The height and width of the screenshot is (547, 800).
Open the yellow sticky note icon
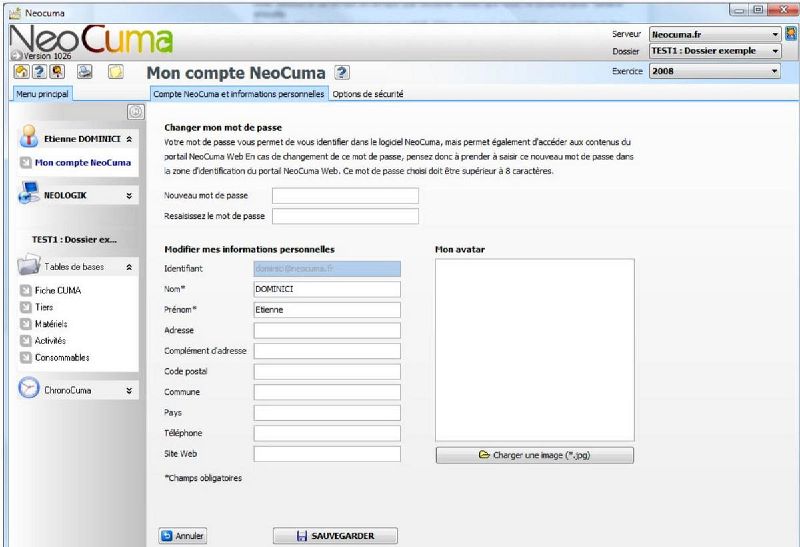coord(115,71)
